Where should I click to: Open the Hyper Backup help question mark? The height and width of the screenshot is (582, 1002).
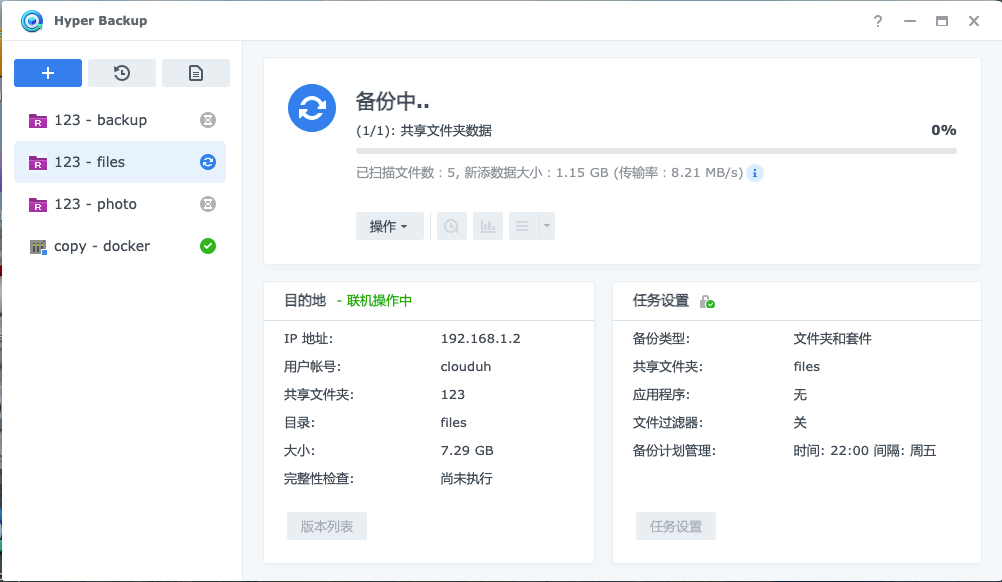coord(878,21)
